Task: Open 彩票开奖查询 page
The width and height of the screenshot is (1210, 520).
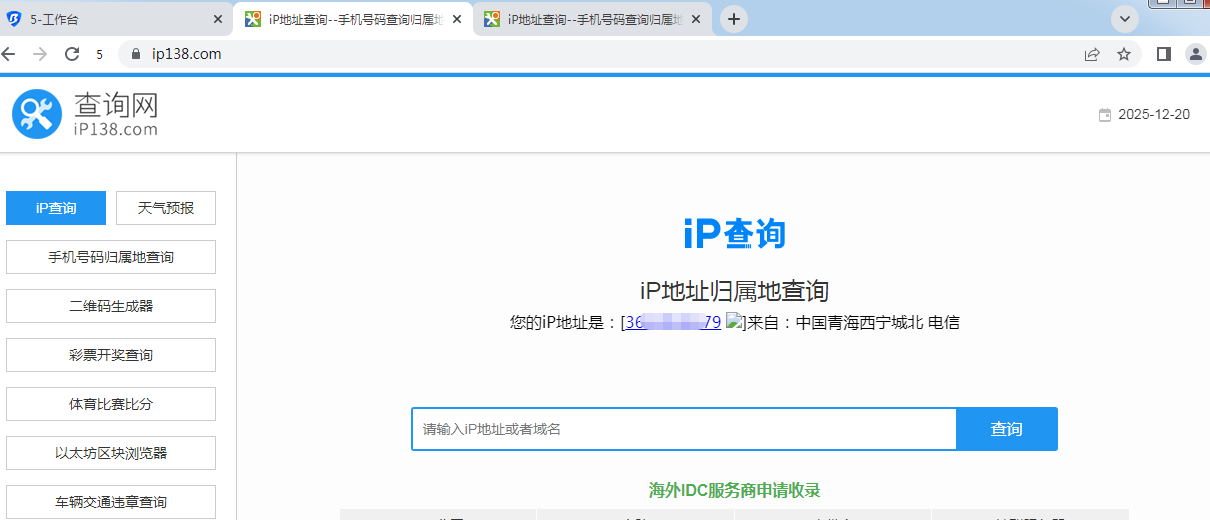Action: coord(111,355)
